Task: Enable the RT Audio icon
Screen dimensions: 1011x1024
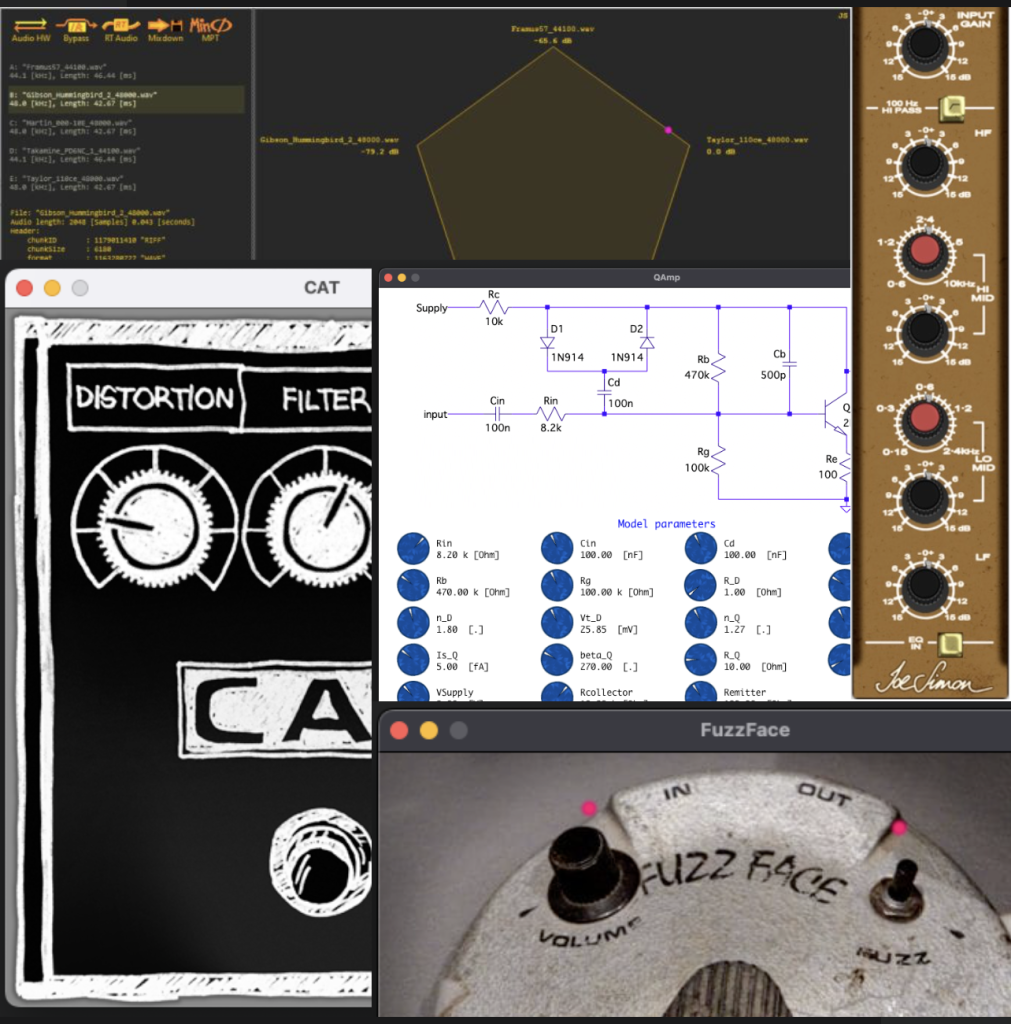Action: tap(121, 24)
